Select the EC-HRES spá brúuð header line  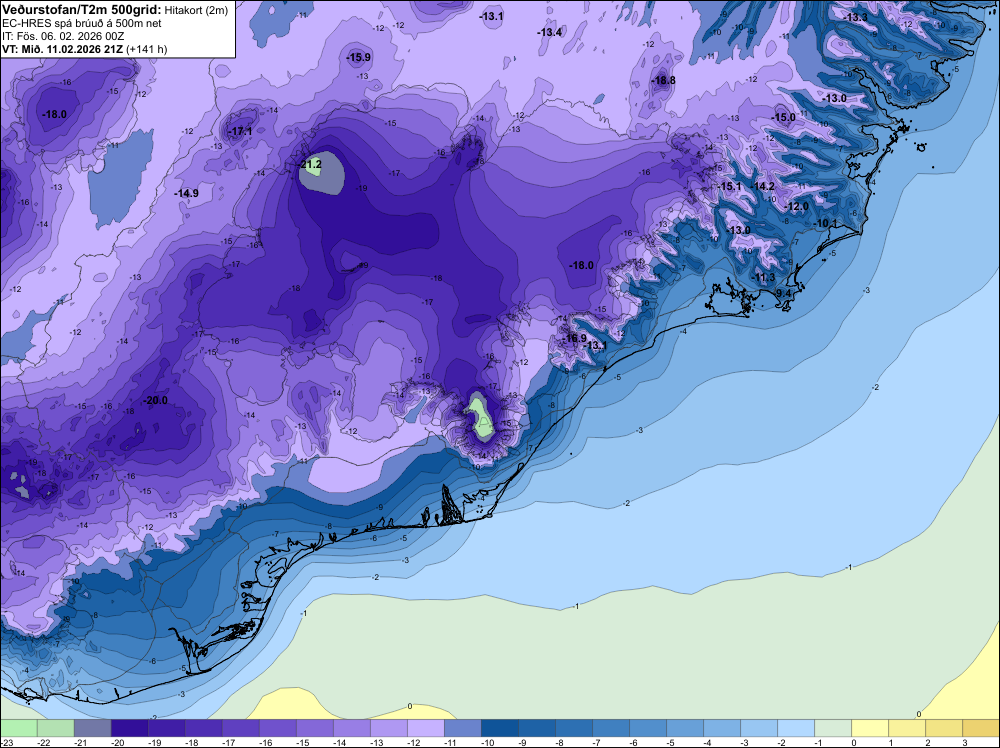[82, 23]
